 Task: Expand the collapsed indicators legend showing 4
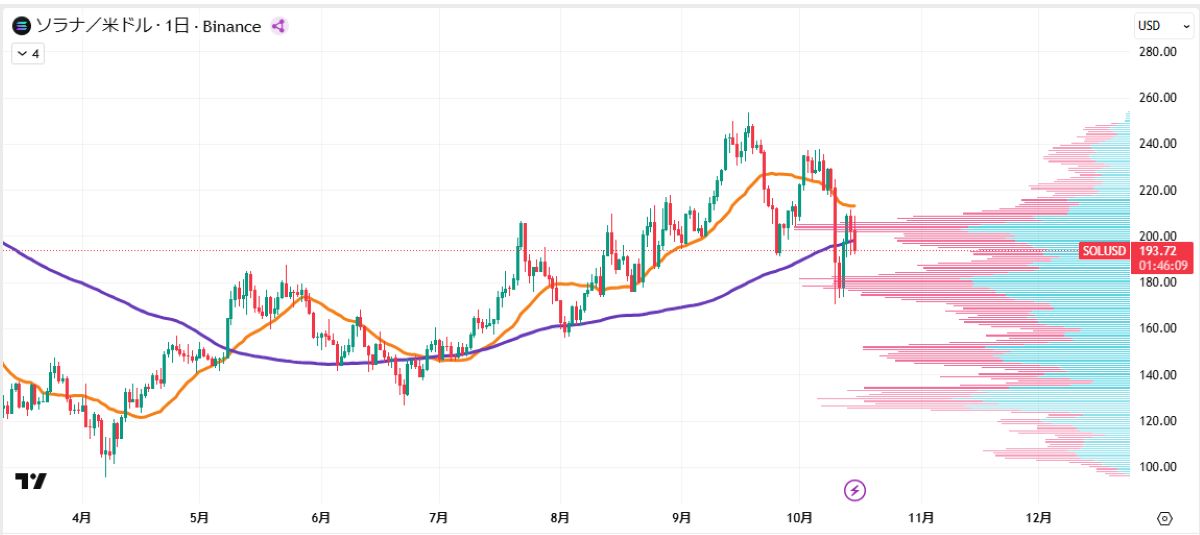click(x=27, y=54)
